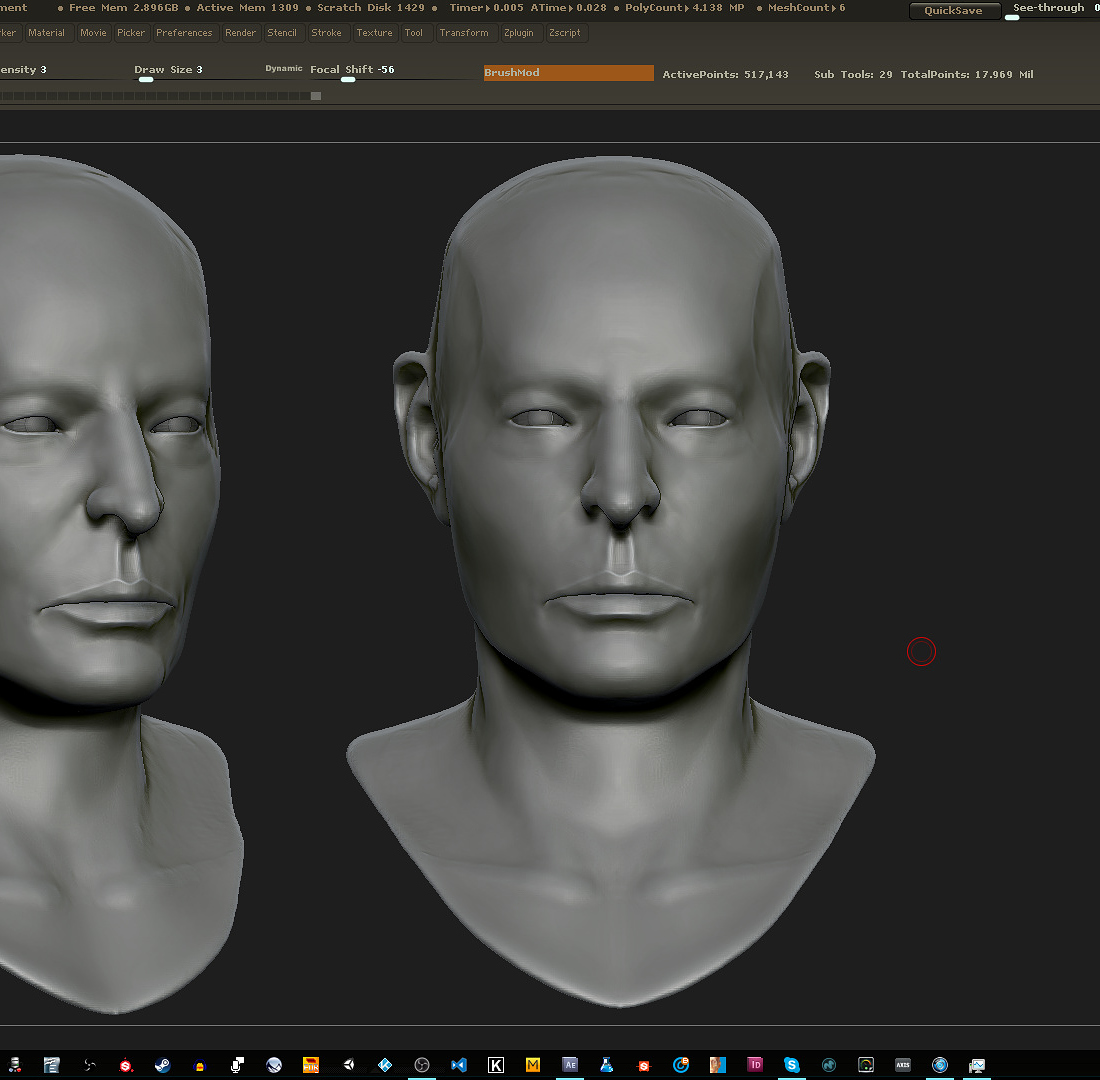This screenshot has height=1080, width=1100.
Task: Open the database server app on the taskbar
Action: pyautogui.click(x=15, y=1065)
